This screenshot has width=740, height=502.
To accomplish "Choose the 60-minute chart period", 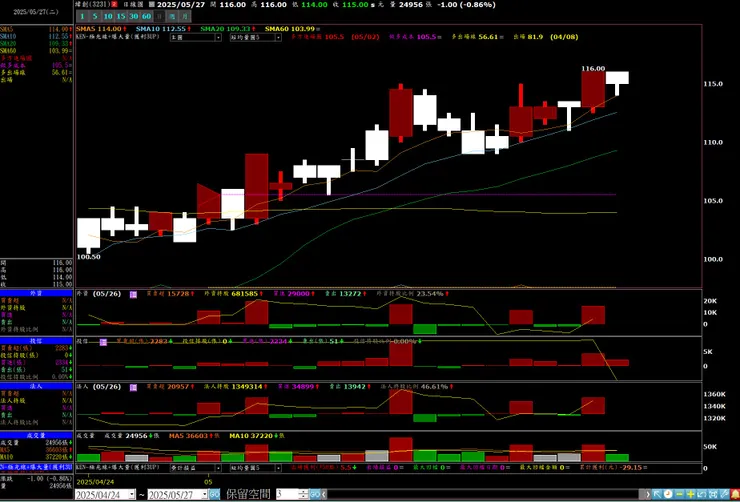I will 147,16.
